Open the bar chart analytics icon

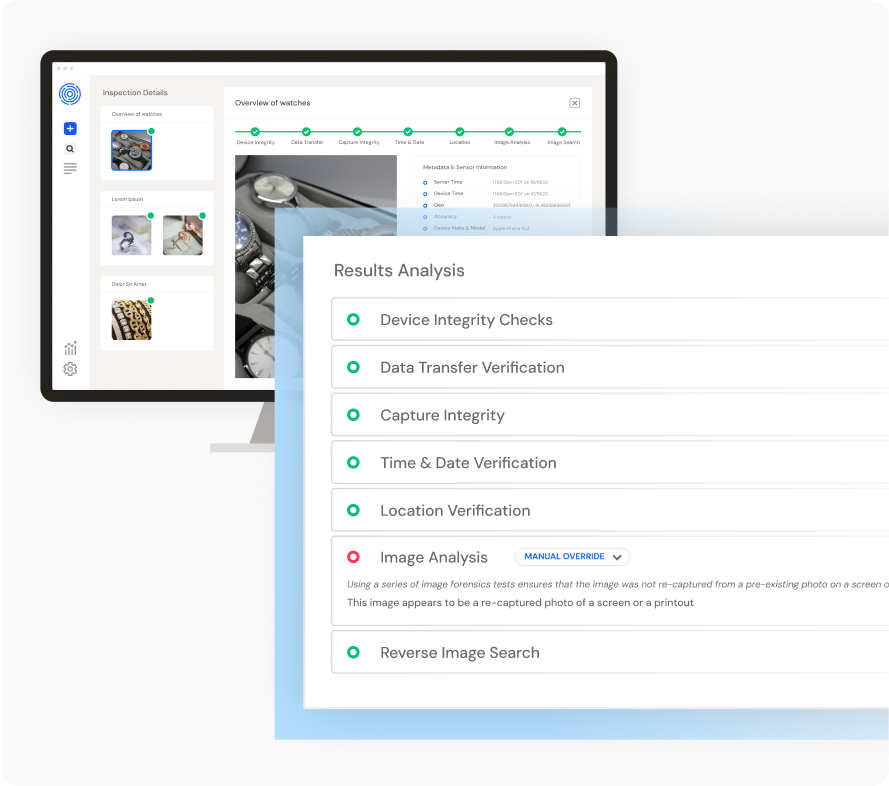pyautogui.click(x=70, y=348)
